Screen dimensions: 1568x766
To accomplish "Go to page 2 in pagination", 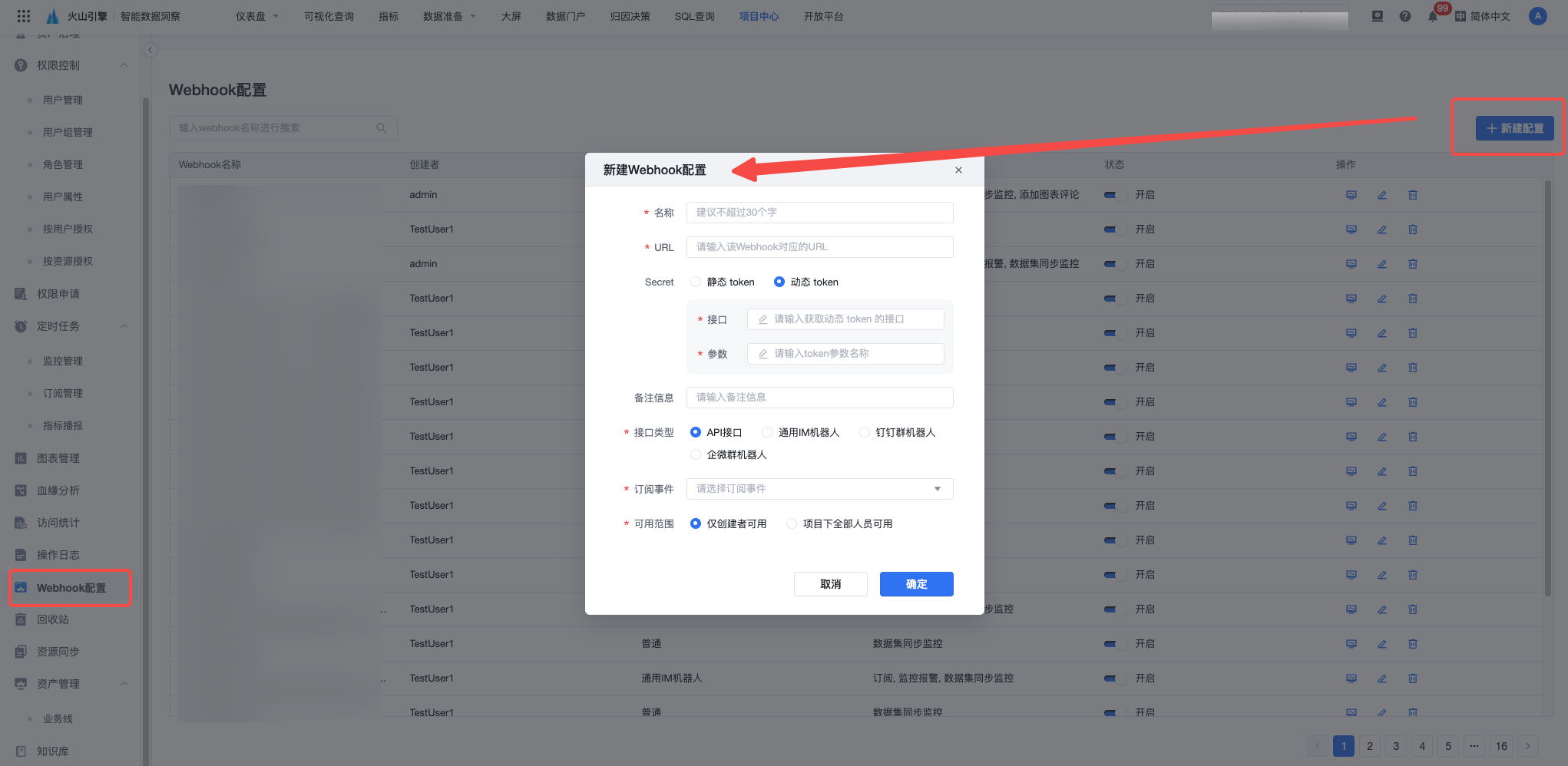I will coord(1370,746).
